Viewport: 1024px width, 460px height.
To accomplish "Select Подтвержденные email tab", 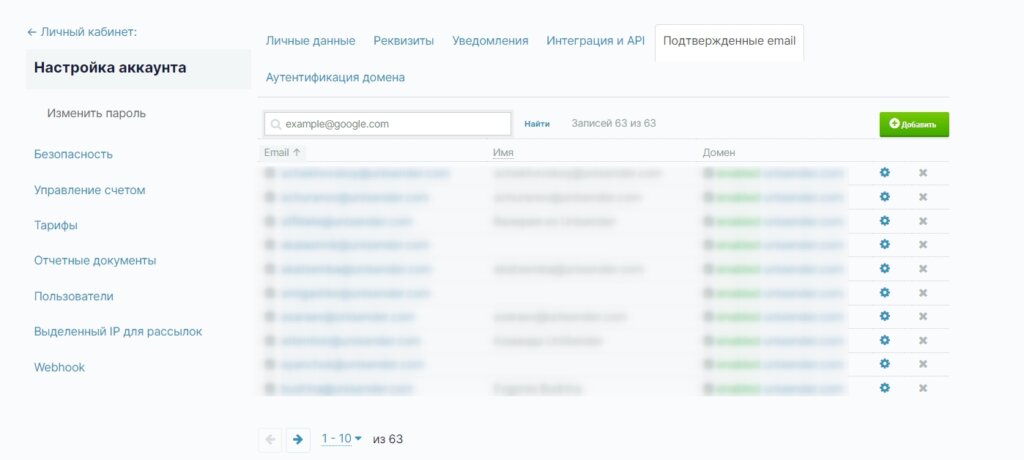I will (729, 41).
